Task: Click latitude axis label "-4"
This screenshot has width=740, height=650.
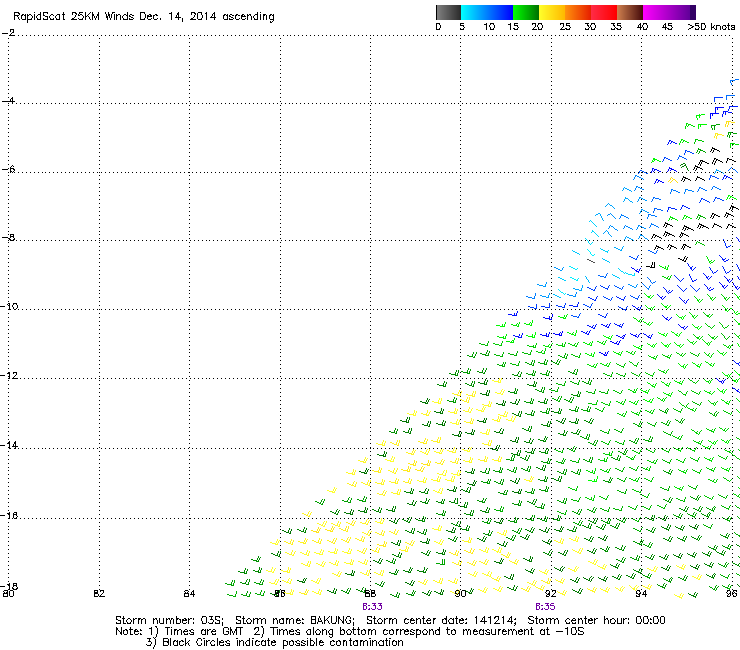Action: [8, 101]
